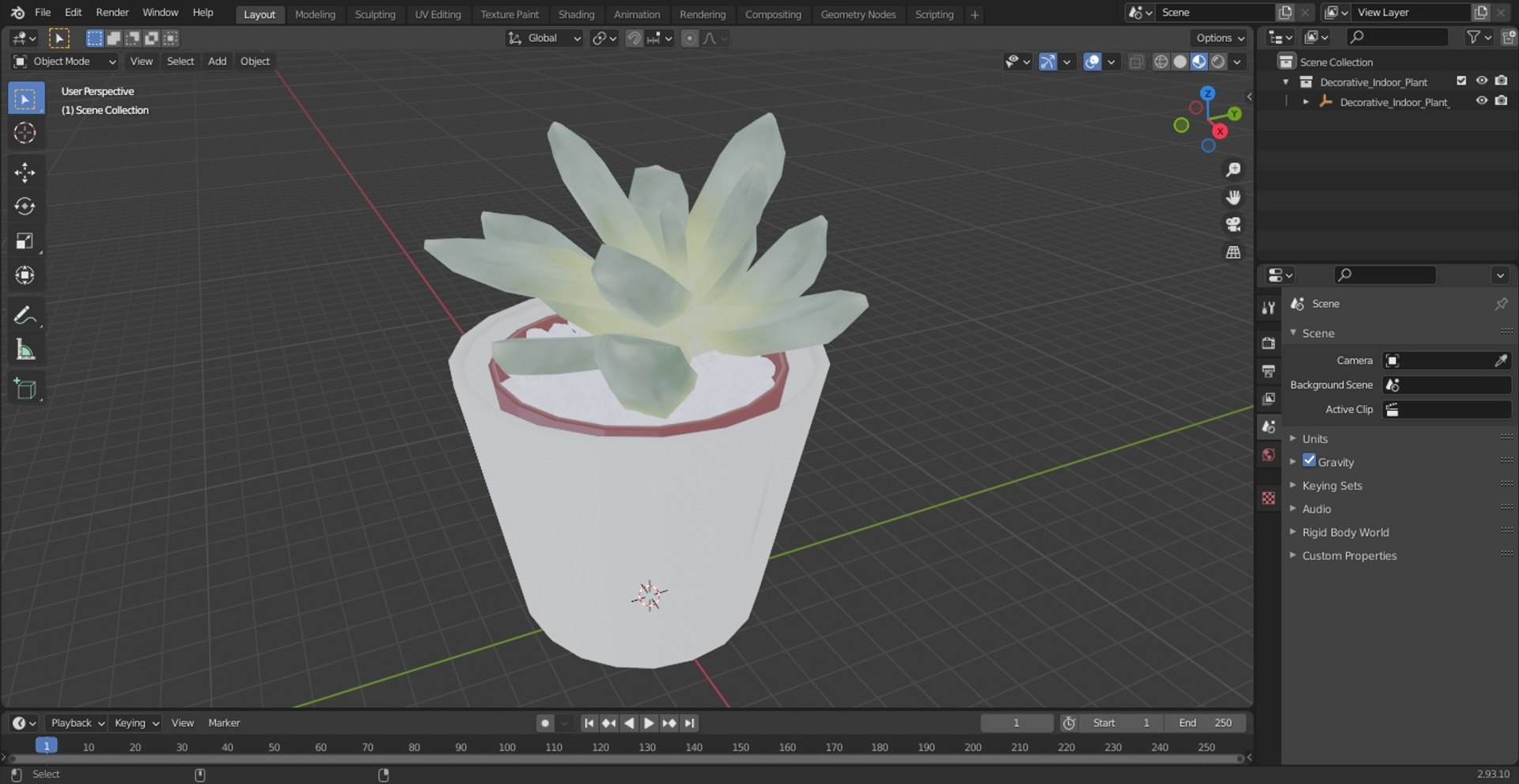1519x784 pixels.
Task: Enable or disable the Gravity checkbox
Action: (x=1309, y=460)
